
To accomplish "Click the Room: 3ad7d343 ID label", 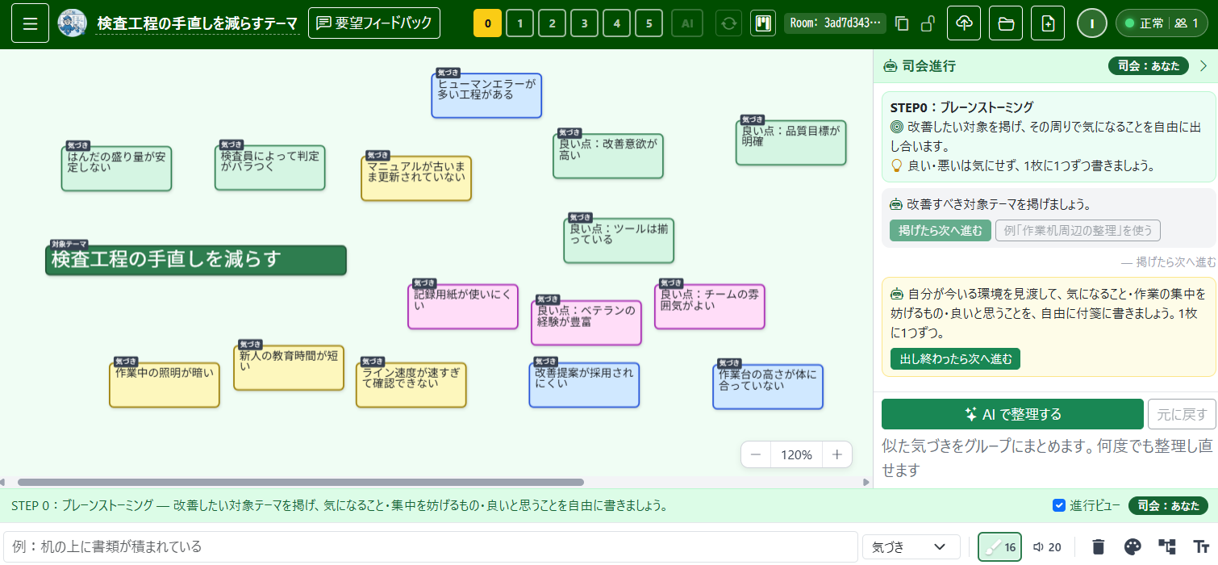I will pyautogui.click(x=836, y=23).
